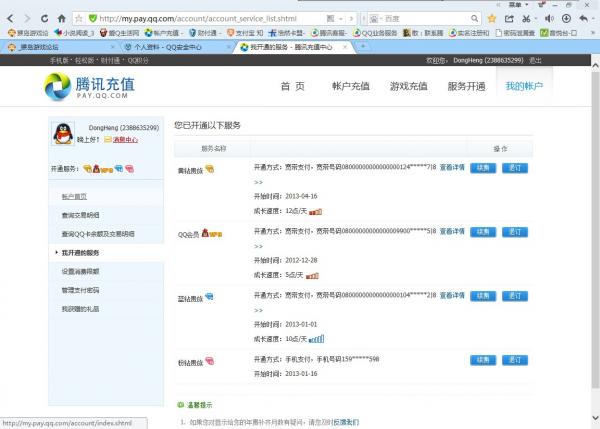Click the yellow diamond icon beside 开通服务
600x429 pixels.
click(88, 169)
